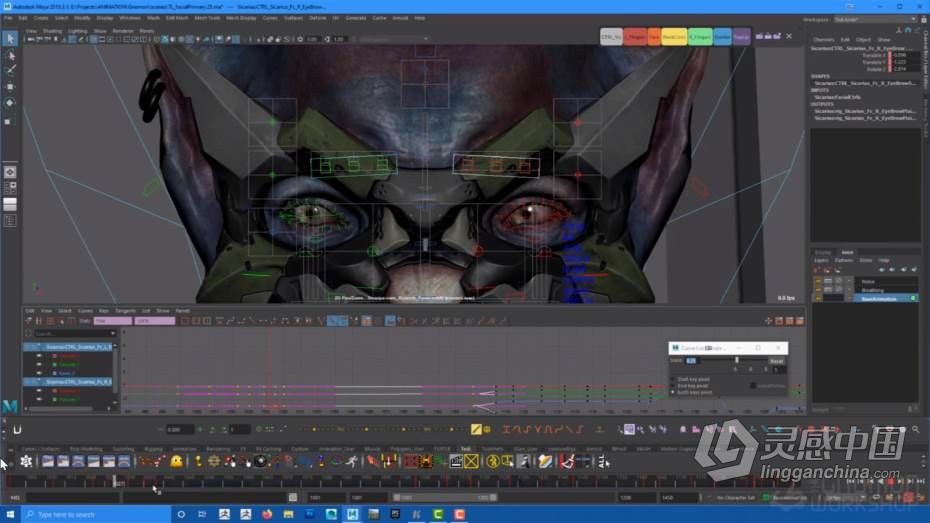Open the Graph Editor Tangents menu
Viewport: 930px width, 523px height.
[125, 311]
